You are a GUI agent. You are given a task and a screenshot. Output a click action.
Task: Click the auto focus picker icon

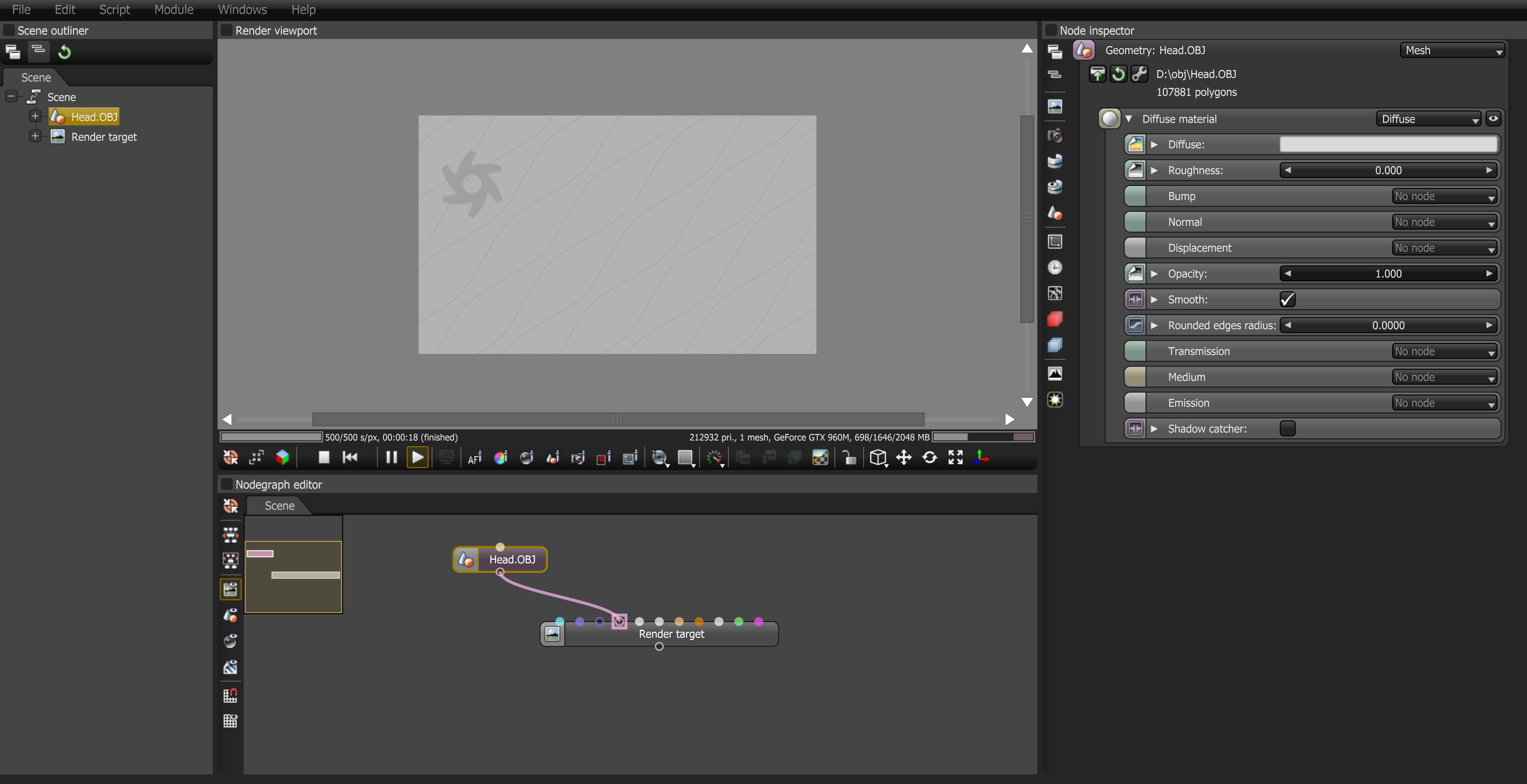coord(475,458)
